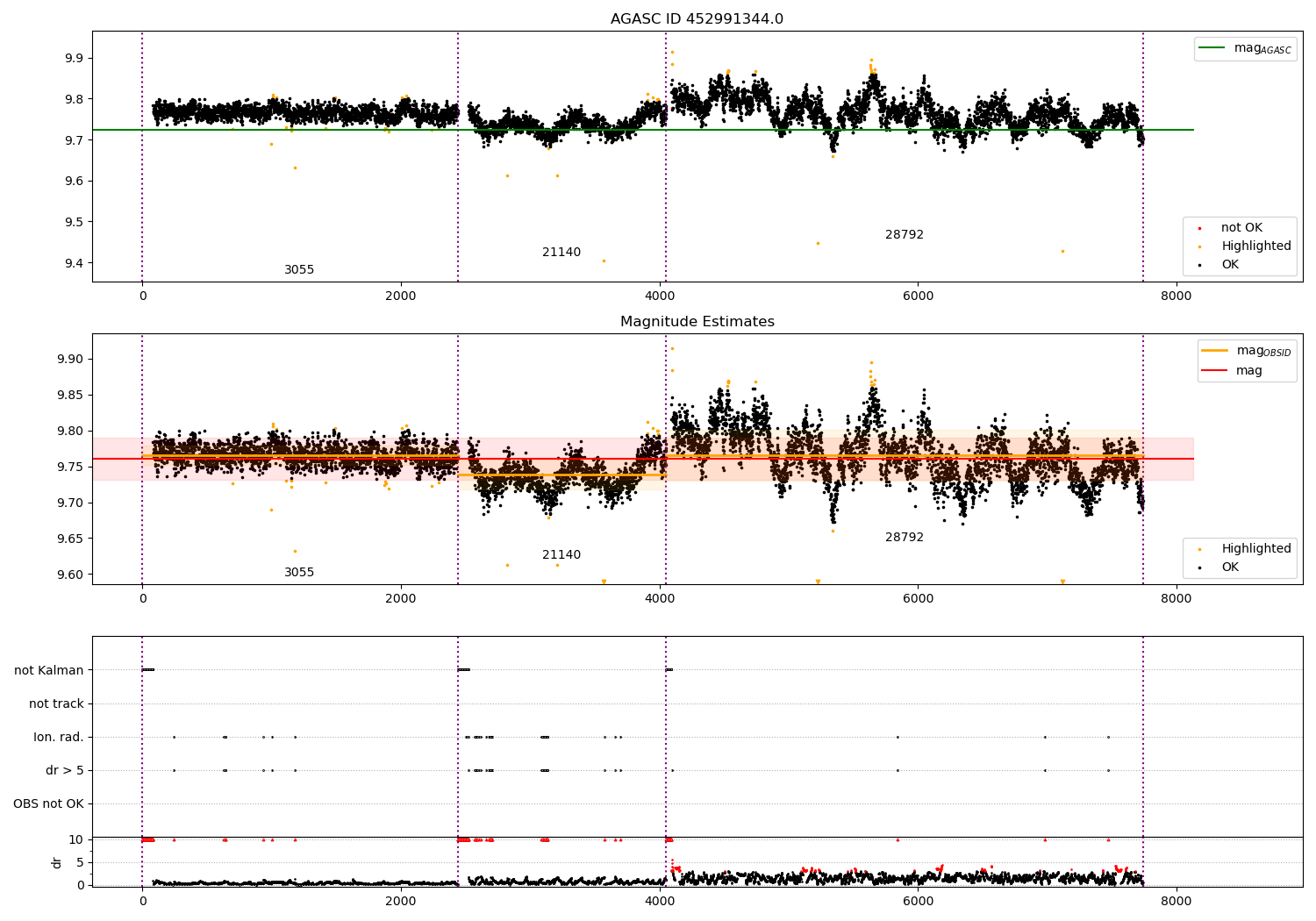Click the 'dr > 5' row label
The height and width of the screenshot is (921, 1316).
click(65, 771)
